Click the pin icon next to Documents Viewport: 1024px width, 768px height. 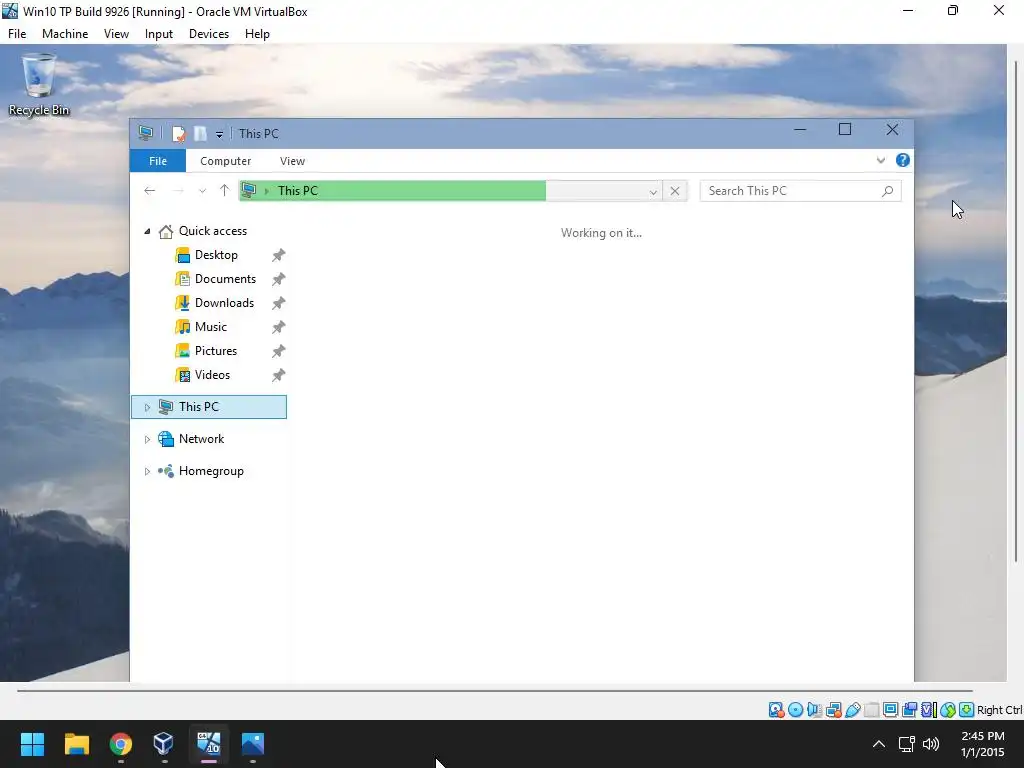click(279, 280)
